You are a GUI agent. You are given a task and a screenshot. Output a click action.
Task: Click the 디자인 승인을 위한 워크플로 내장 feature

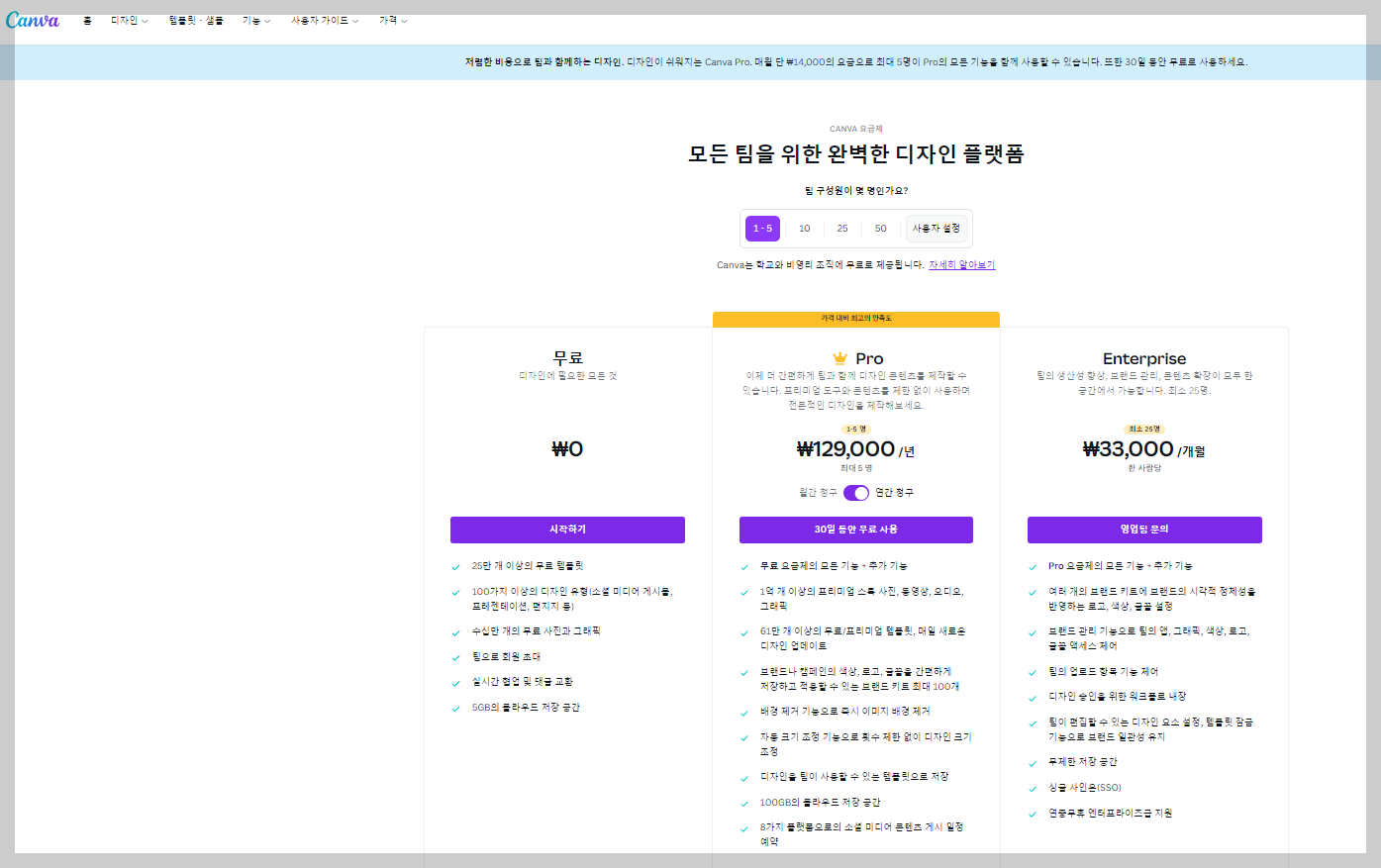pos(1117,697)
